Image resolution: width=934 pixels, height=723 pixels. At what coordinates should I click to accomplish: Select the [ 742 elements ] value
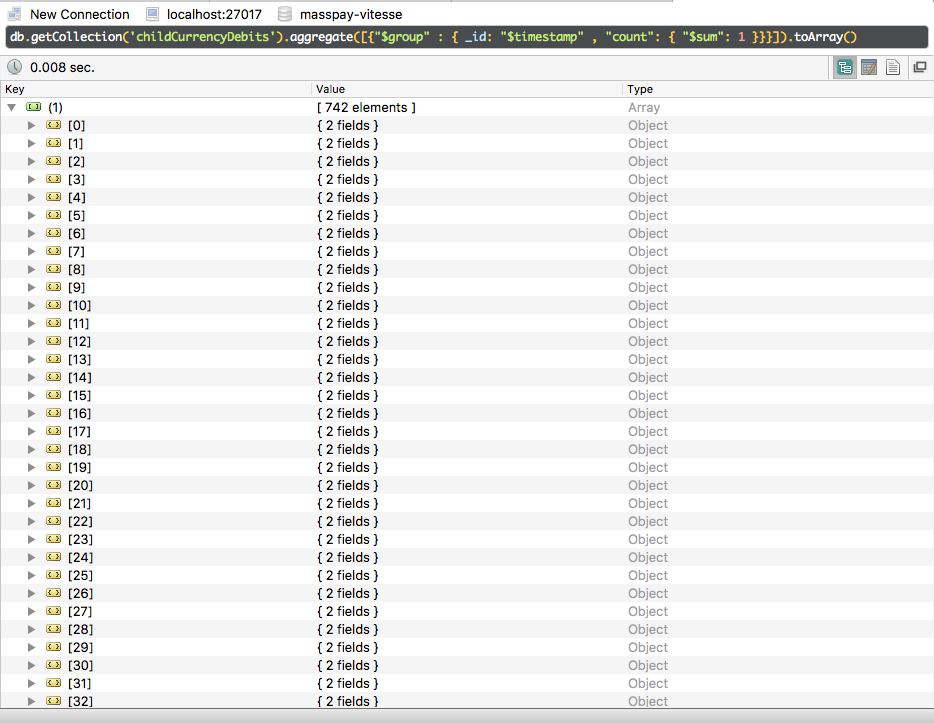pos(366,107)
